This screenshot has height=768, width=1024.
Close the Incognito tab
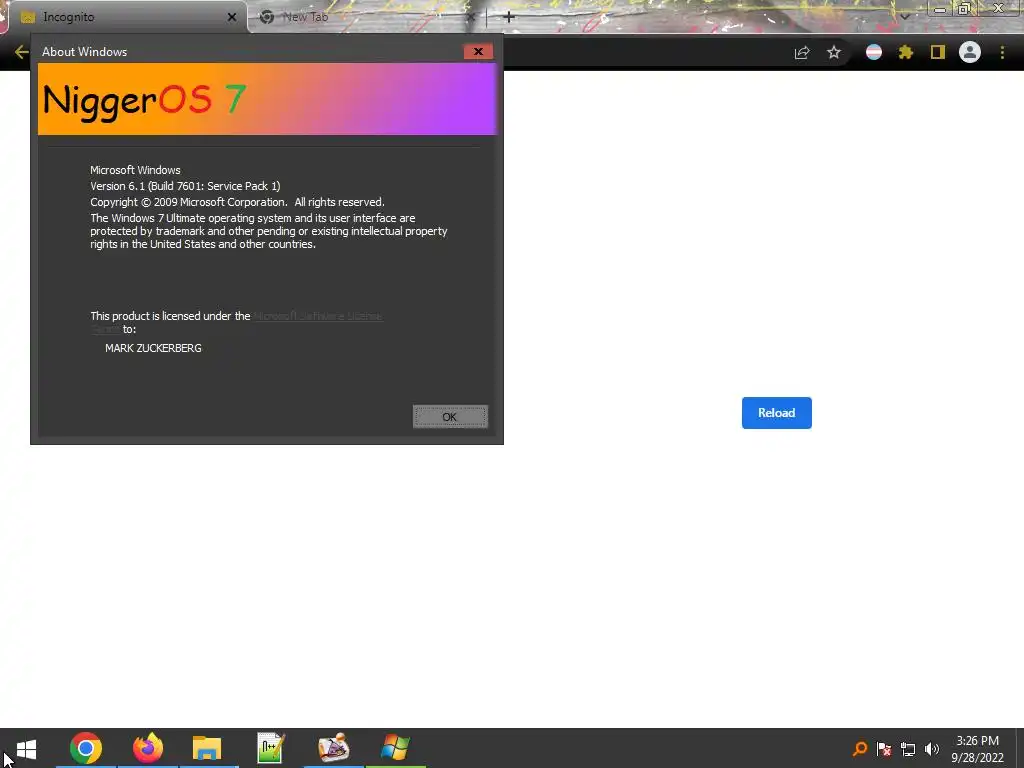tap(232, 18)
